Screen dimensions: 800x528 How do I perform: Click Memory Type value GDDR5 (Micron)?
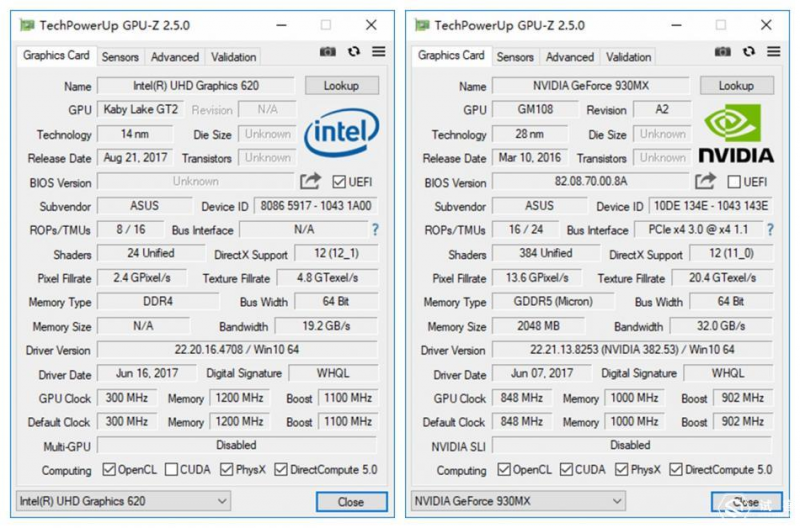click(x=553, y=301)
